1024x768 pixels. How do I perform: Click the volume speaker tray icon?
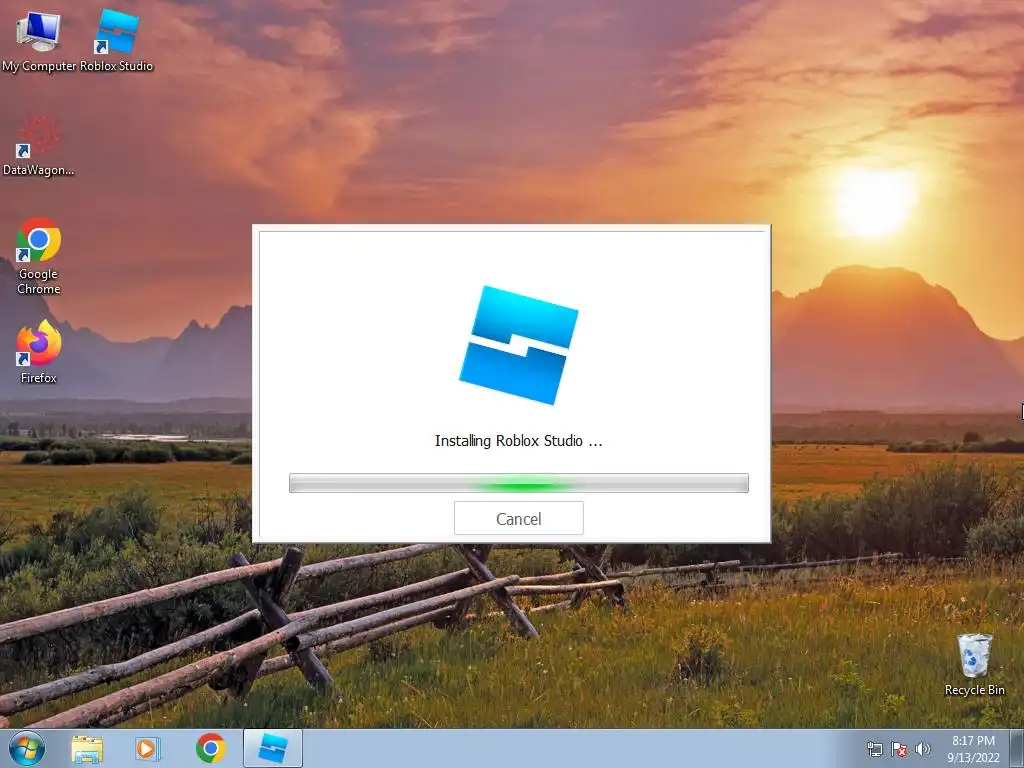923,749
